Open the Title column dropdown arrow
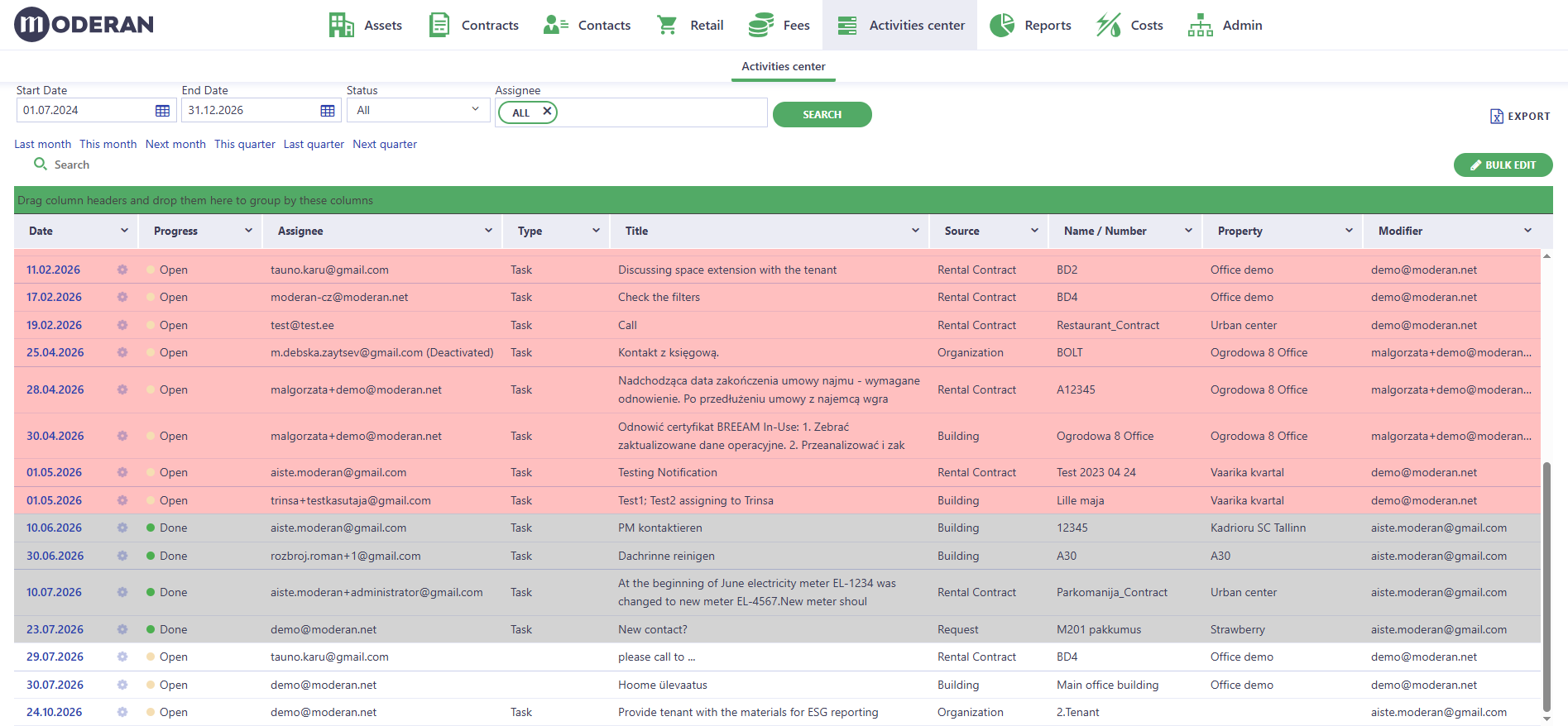The height and width of the screenshot is (726, 1568). 915,231
